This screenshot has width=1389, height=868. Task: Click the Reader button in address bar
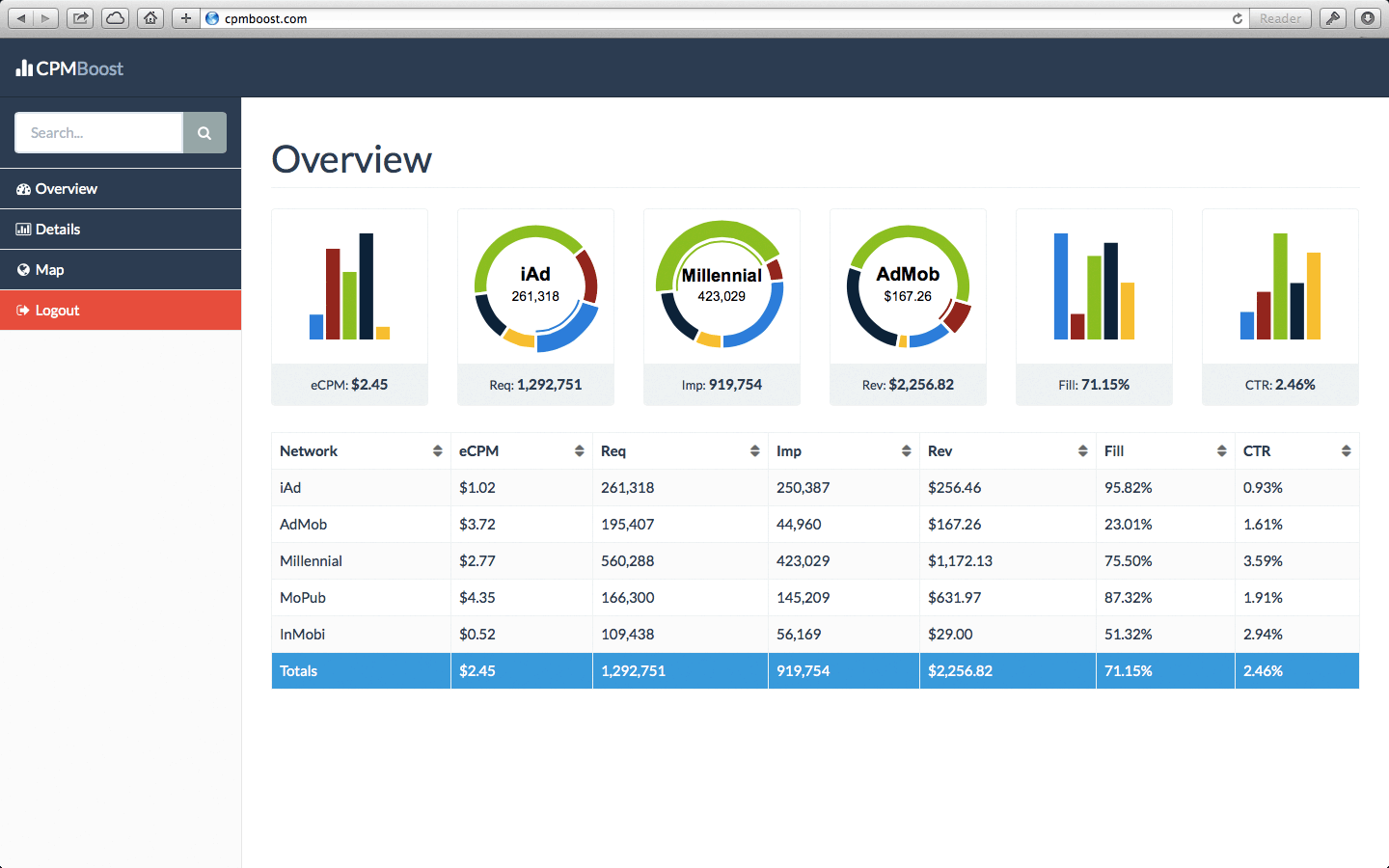click(1280, 18)
